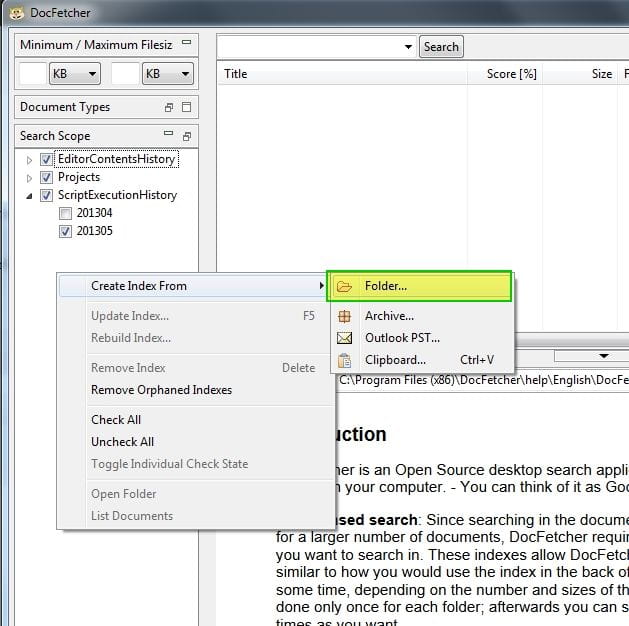629x626 pixels.
Task: Select the 201305 tree label
Action: 94,231
